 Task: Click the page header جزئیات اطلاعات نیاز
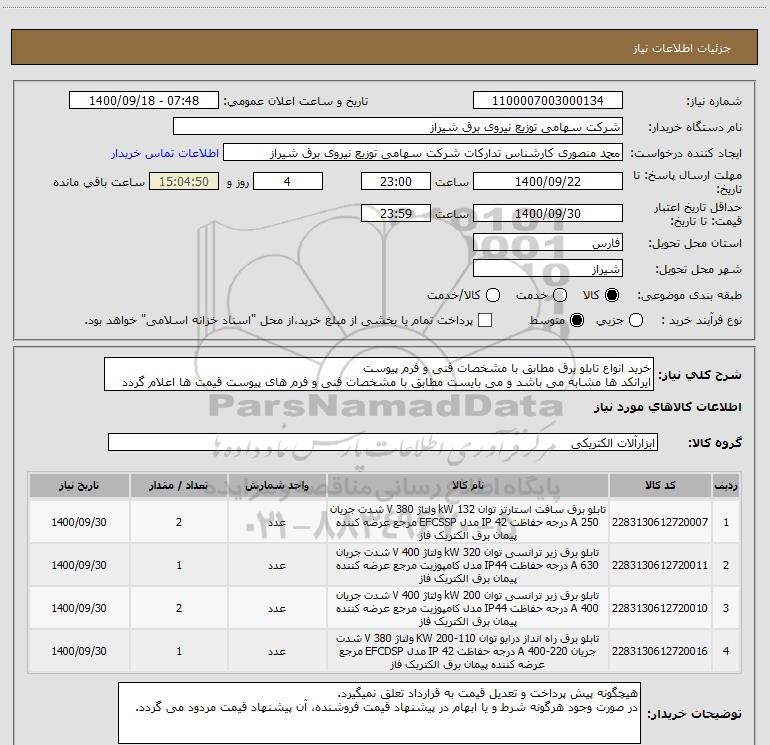pyautogui.click(x=682, y=48)
